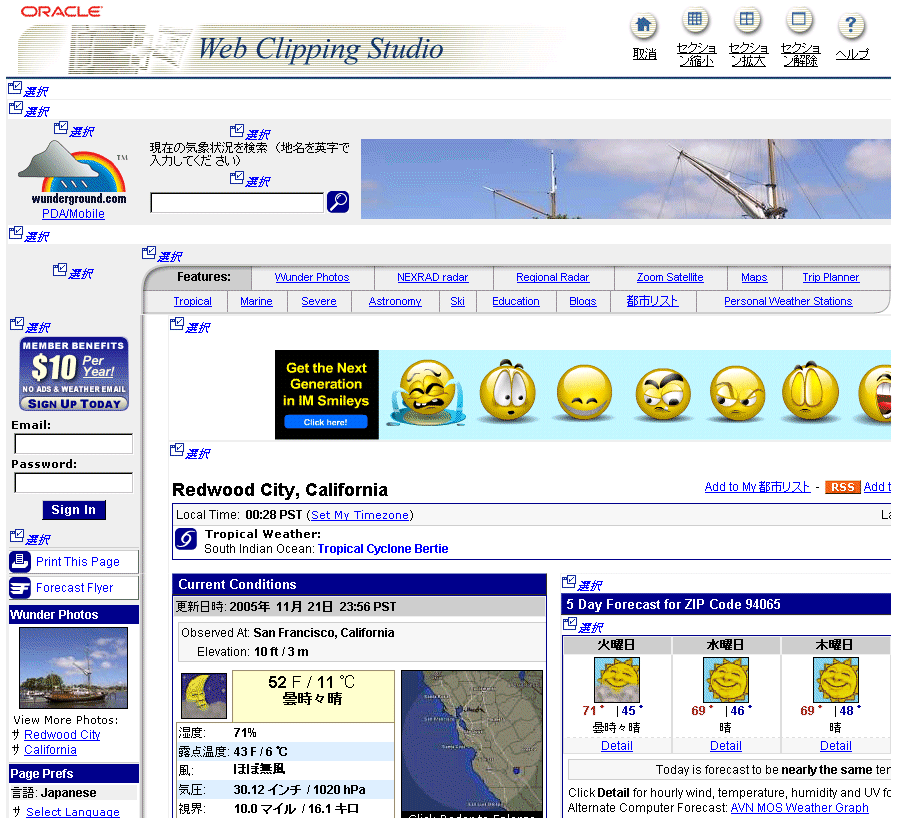
Task: Click the Wunder Photos sailboat thumbnail
Action: (73, 668)
